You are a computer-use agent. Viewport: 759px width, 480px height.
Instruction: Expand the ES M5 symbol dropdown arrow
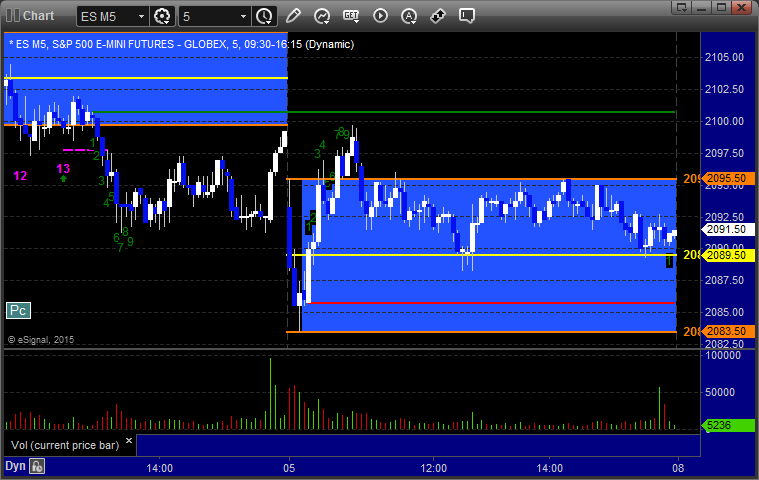141,16
